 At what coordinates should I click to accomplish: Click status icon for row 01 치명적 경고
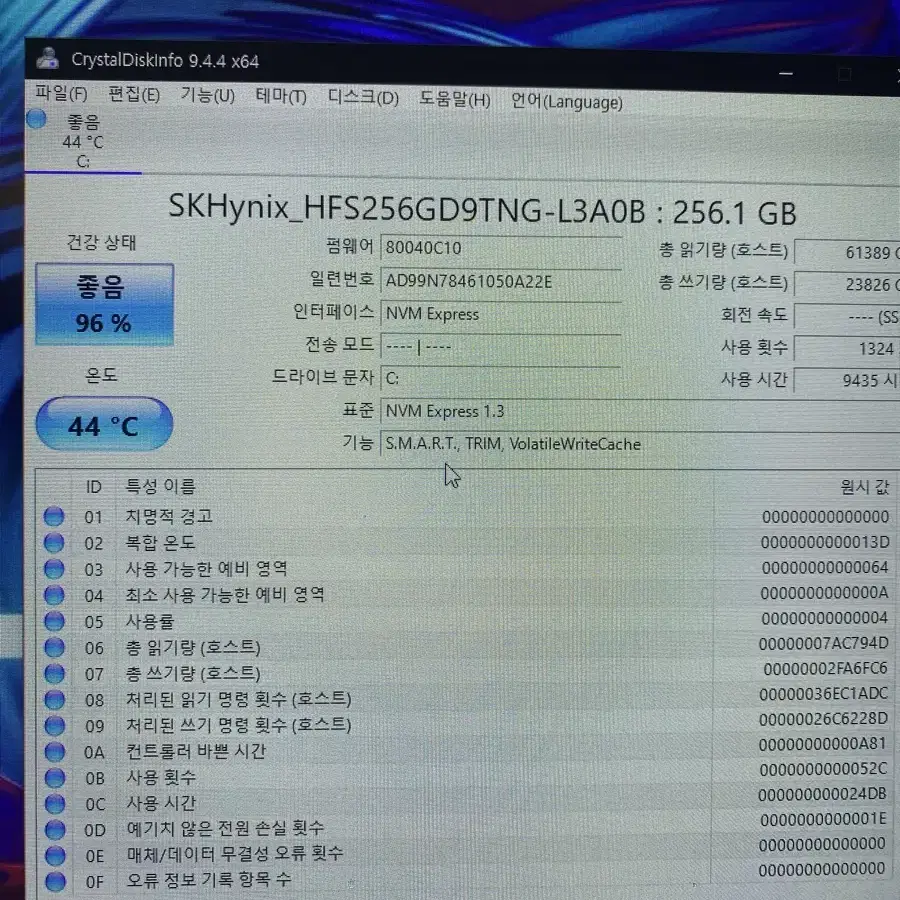54,517
